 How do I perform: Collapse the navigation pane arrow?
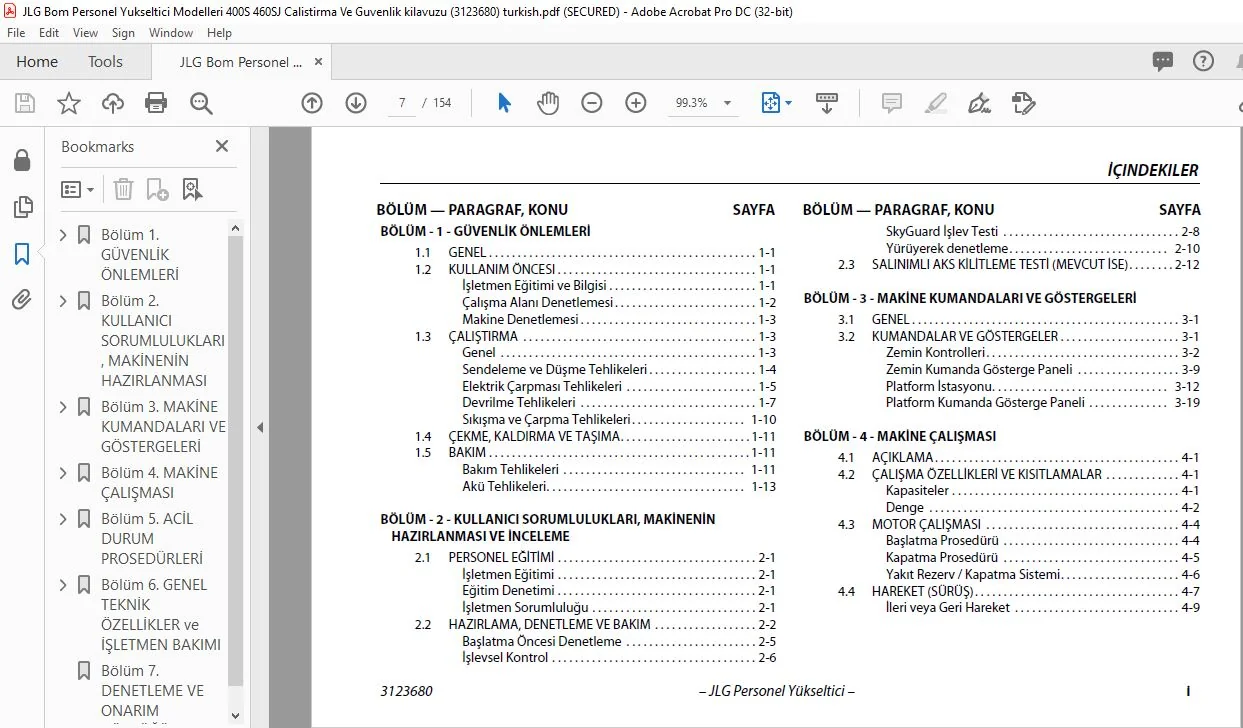[260, 427]
